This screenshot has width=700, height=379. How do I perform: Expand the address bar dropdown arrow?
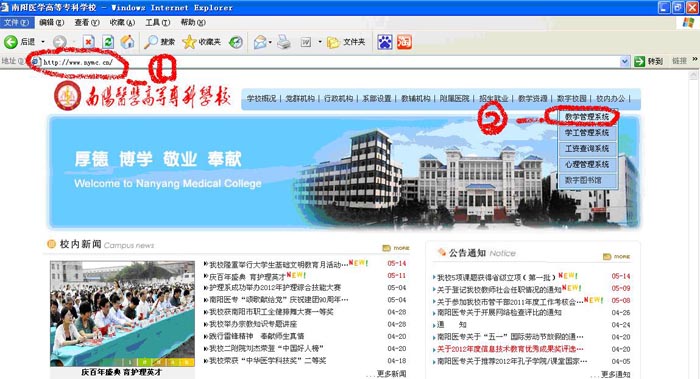(x=625, y=62)
